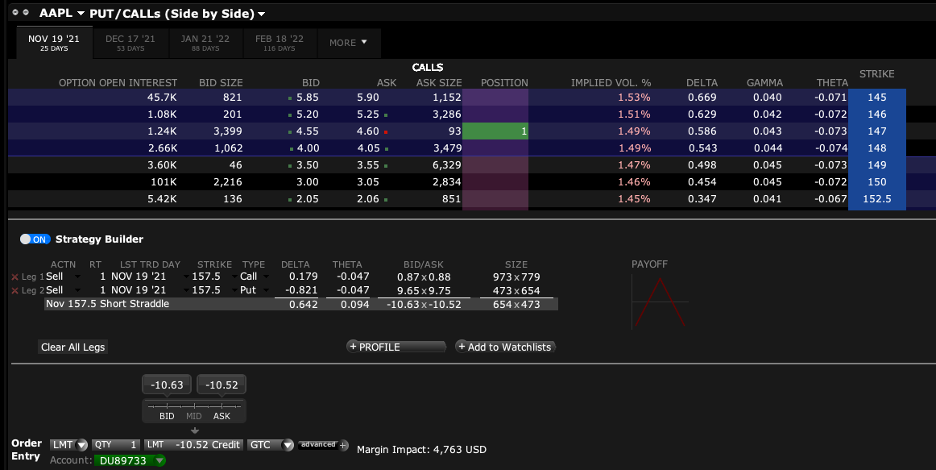This screenshot has height=470, width=936.
Task: Switch to the JAN 21 '22 expiration tab
Action: 205,42
